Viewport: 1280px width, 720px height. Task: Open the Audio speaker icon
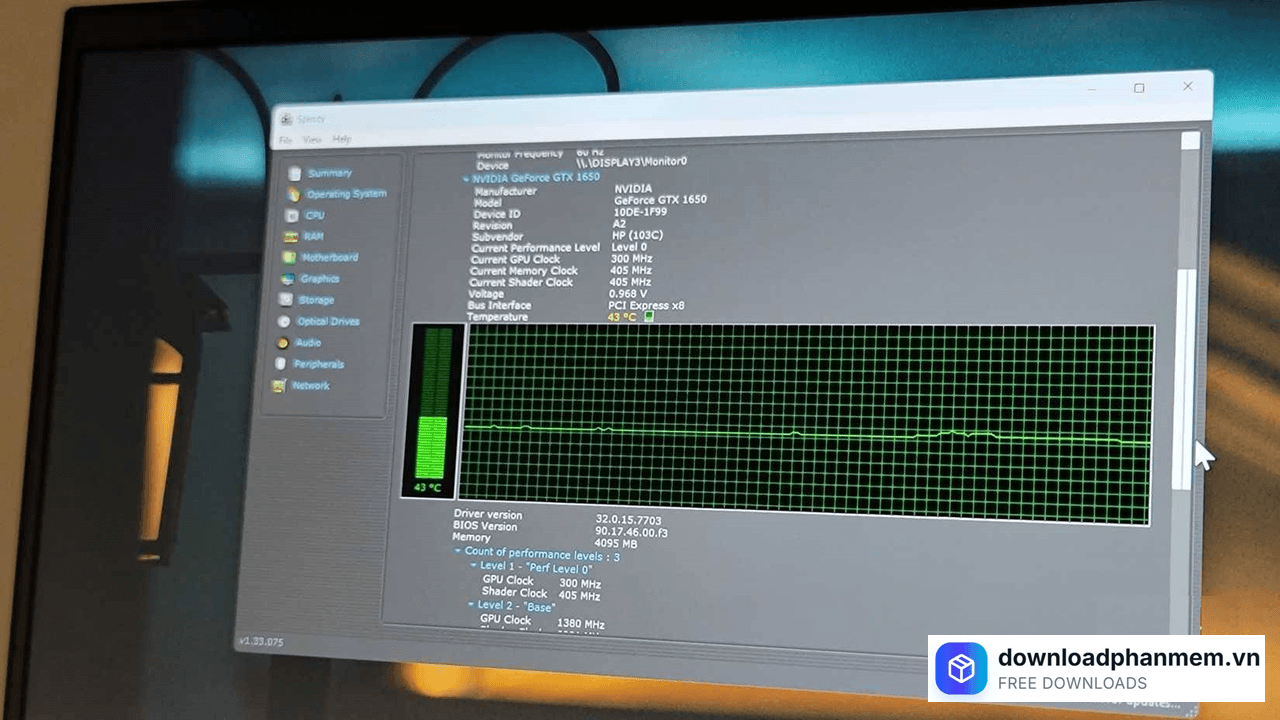pos(283,342)
